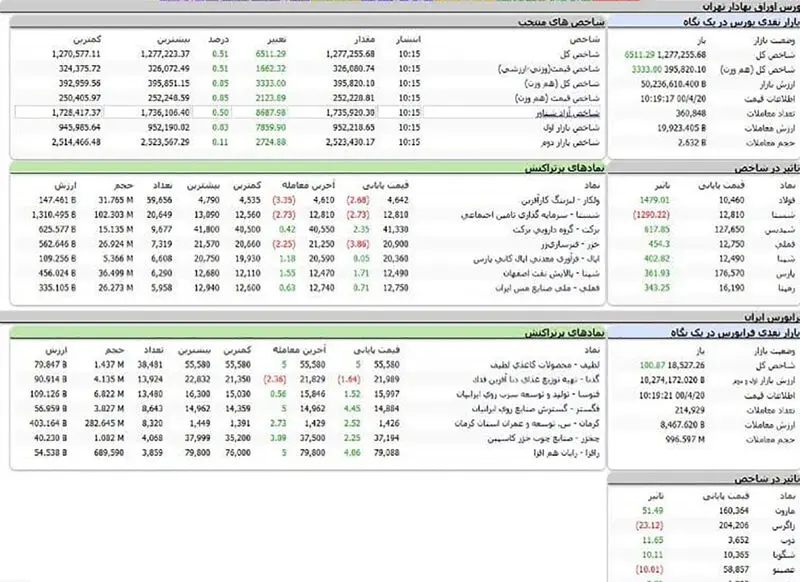Select the شاخص بازار اول index row

308,128
